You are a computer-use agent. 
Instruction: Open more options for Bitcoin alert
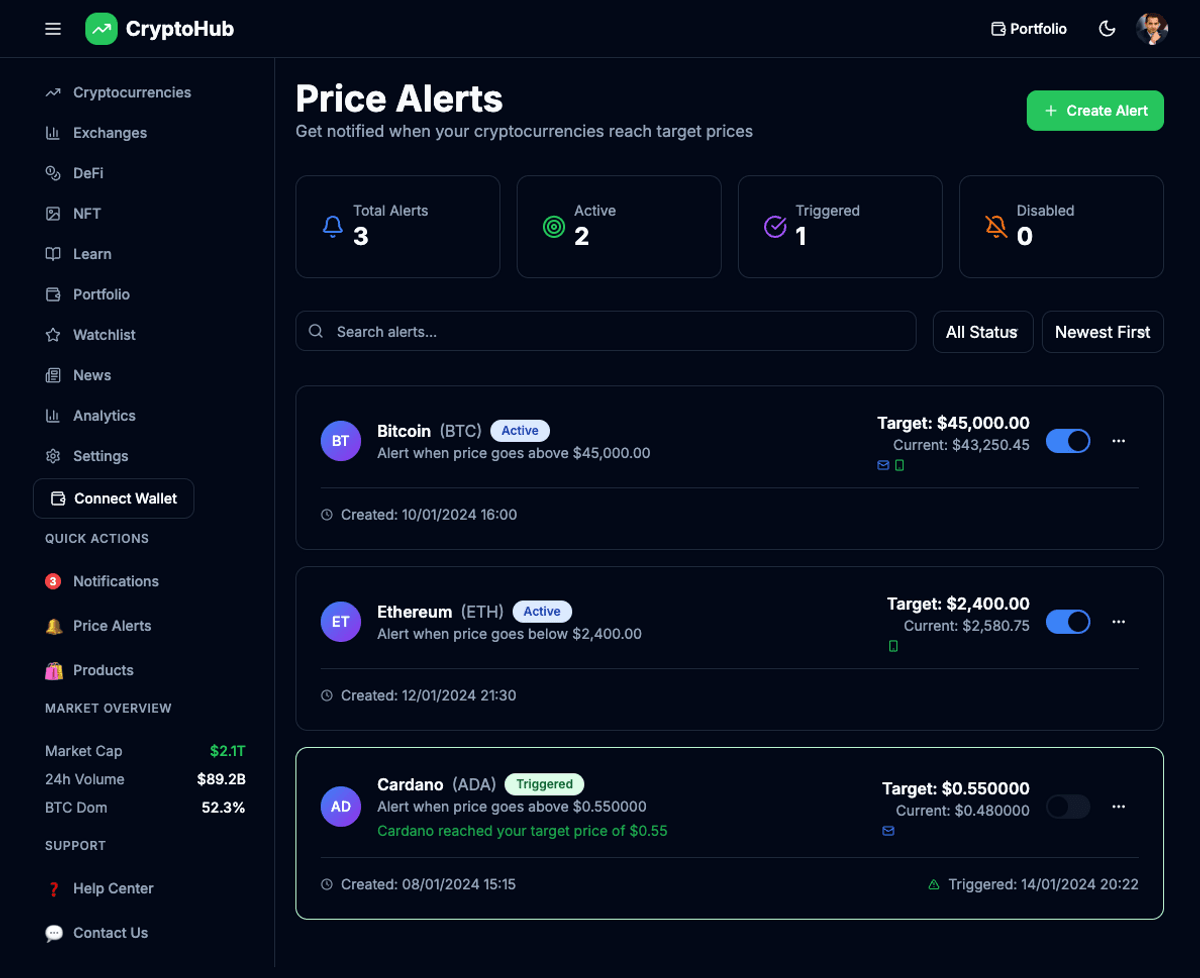pos(1119,441)
